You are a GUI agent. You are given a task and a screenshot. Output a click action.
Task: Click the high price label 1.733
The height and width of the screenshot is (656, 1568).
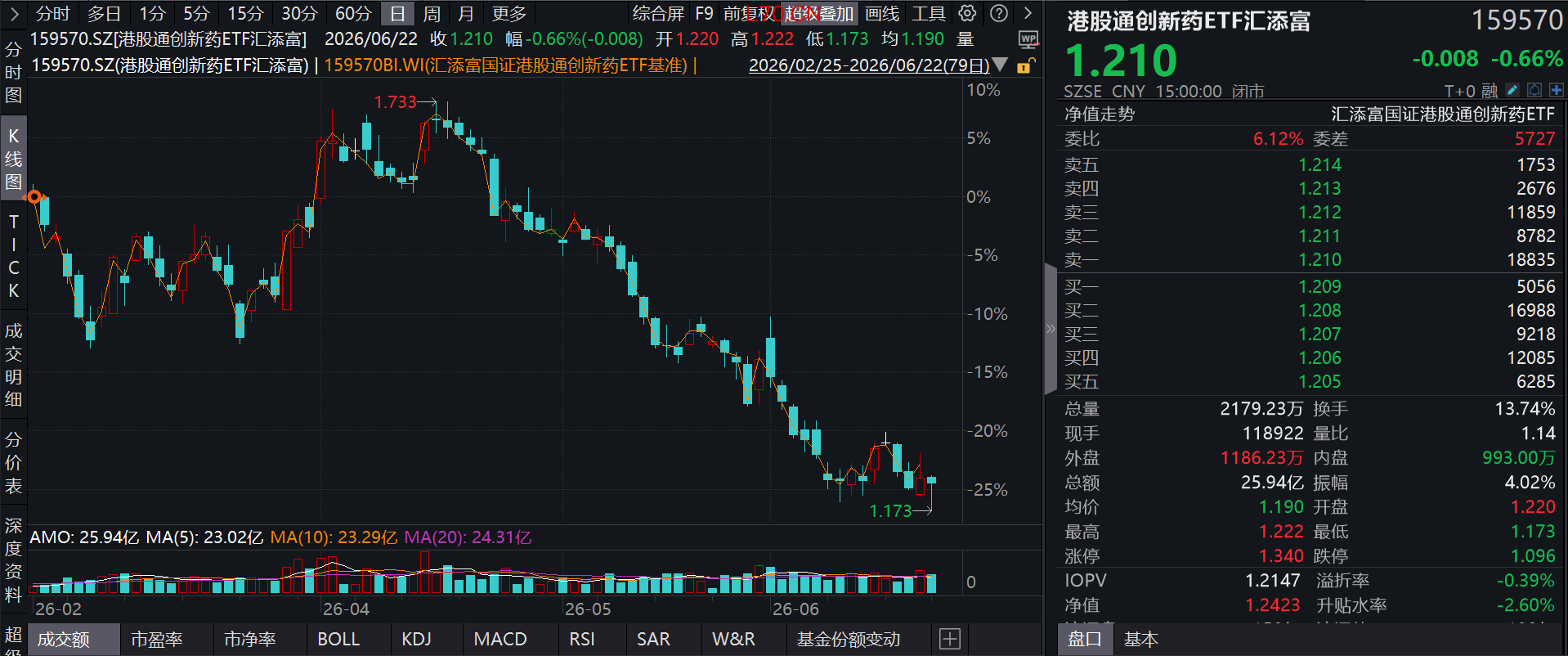click(396, 101)
